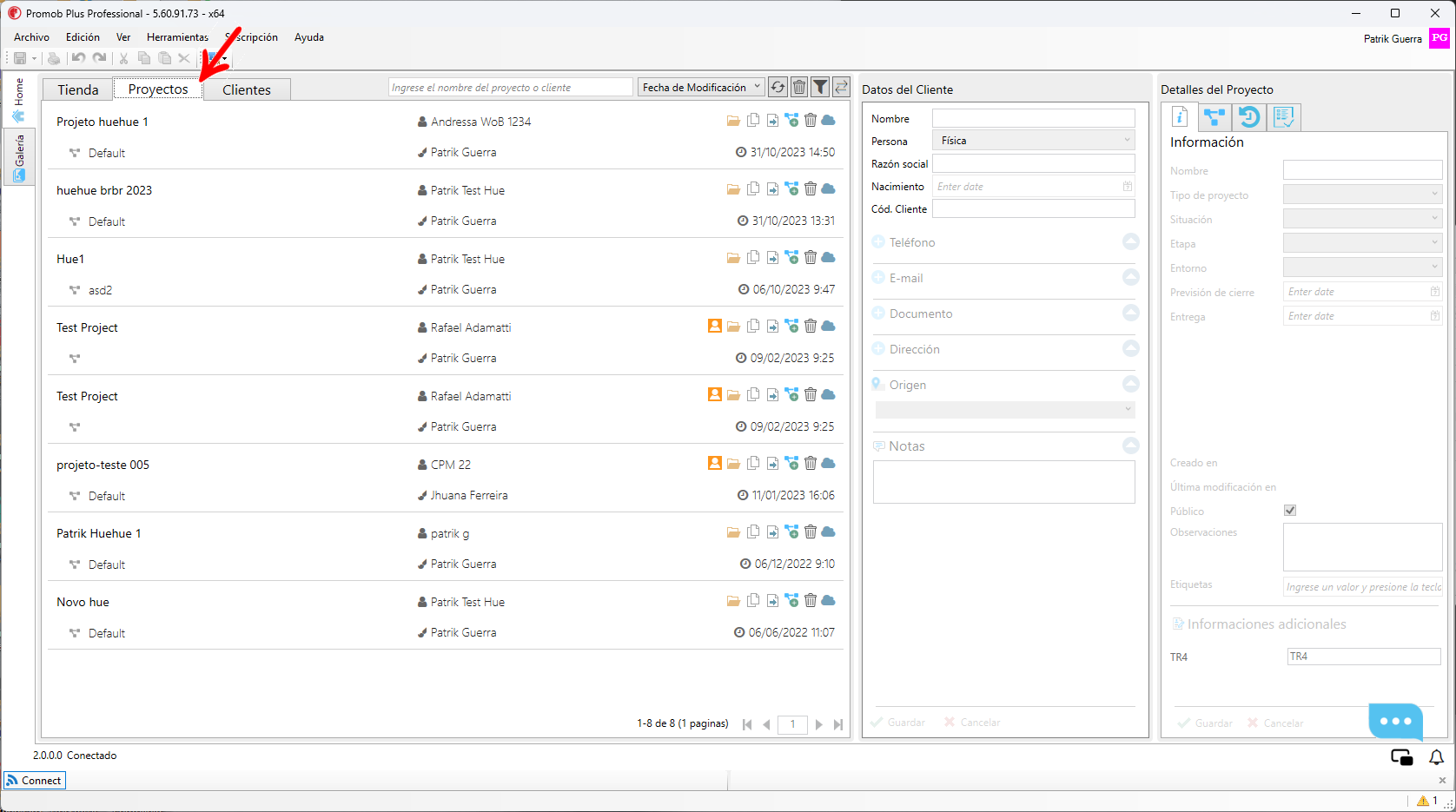Open environments tree tab in project details
Screen dimensions: 1456x812
click(x=1214, y=117)
